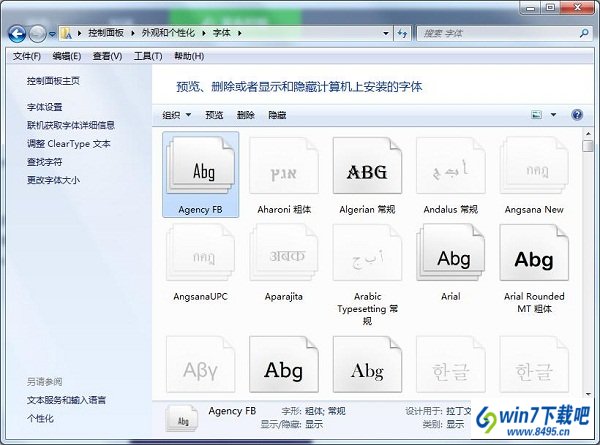Image resolution: width=600 pixels, height=445 pixels.
Task: Open 个性化 link in sidebar
Action: 40,419
